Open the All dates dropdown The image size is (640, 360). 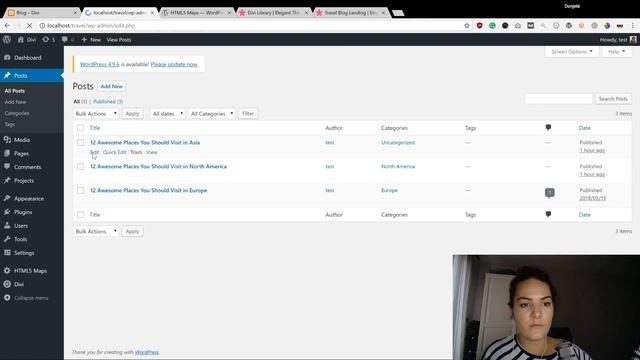pyautogui.click(x=167, y=113)
